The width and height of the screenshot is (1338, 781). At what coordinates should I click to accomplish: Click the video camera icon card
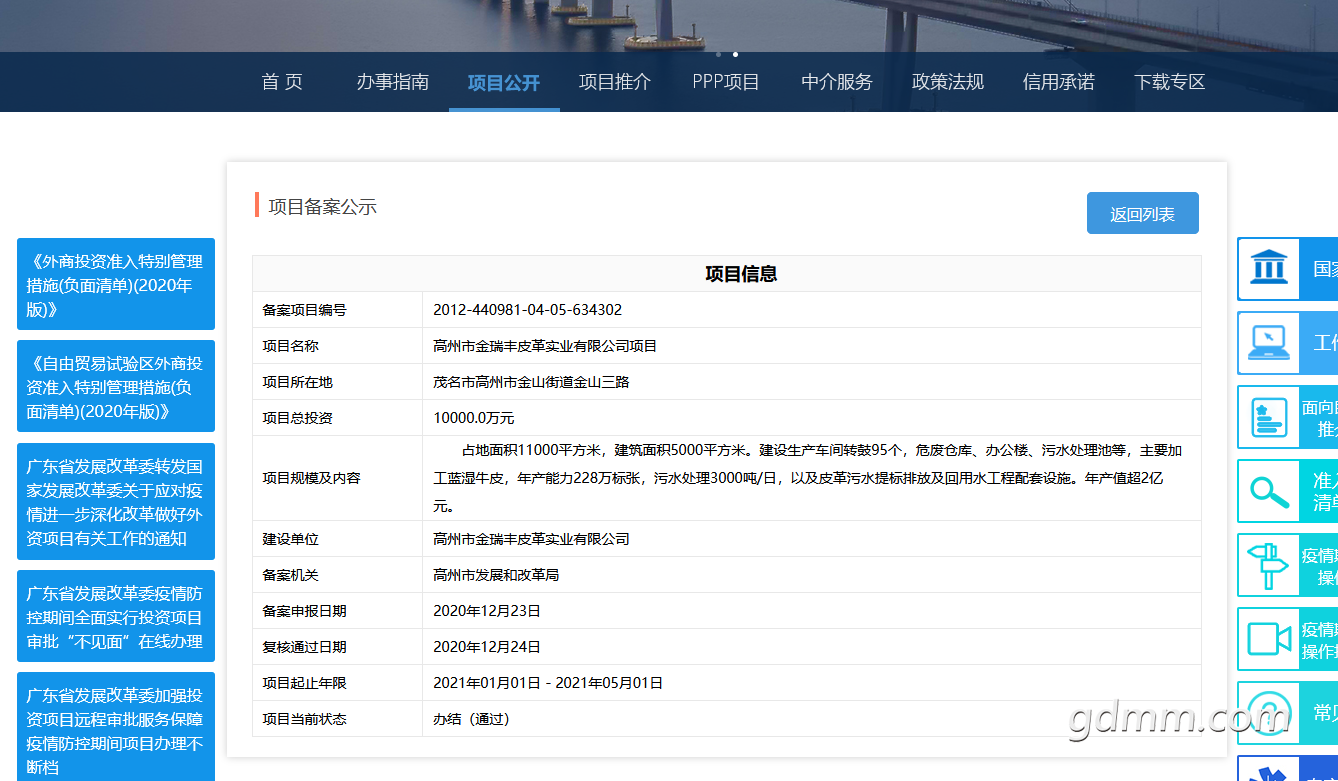1288,639
